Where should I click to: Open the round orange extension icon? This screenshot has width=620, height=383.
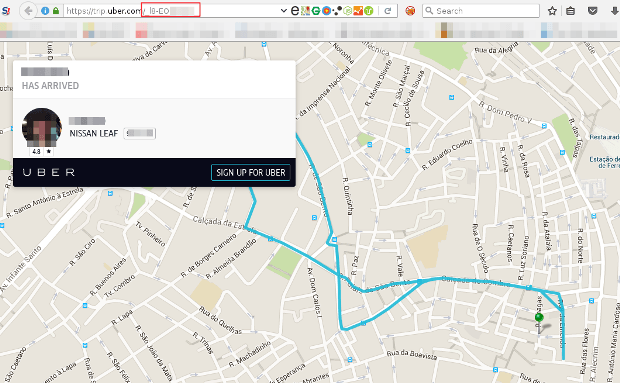click(410, 11)
